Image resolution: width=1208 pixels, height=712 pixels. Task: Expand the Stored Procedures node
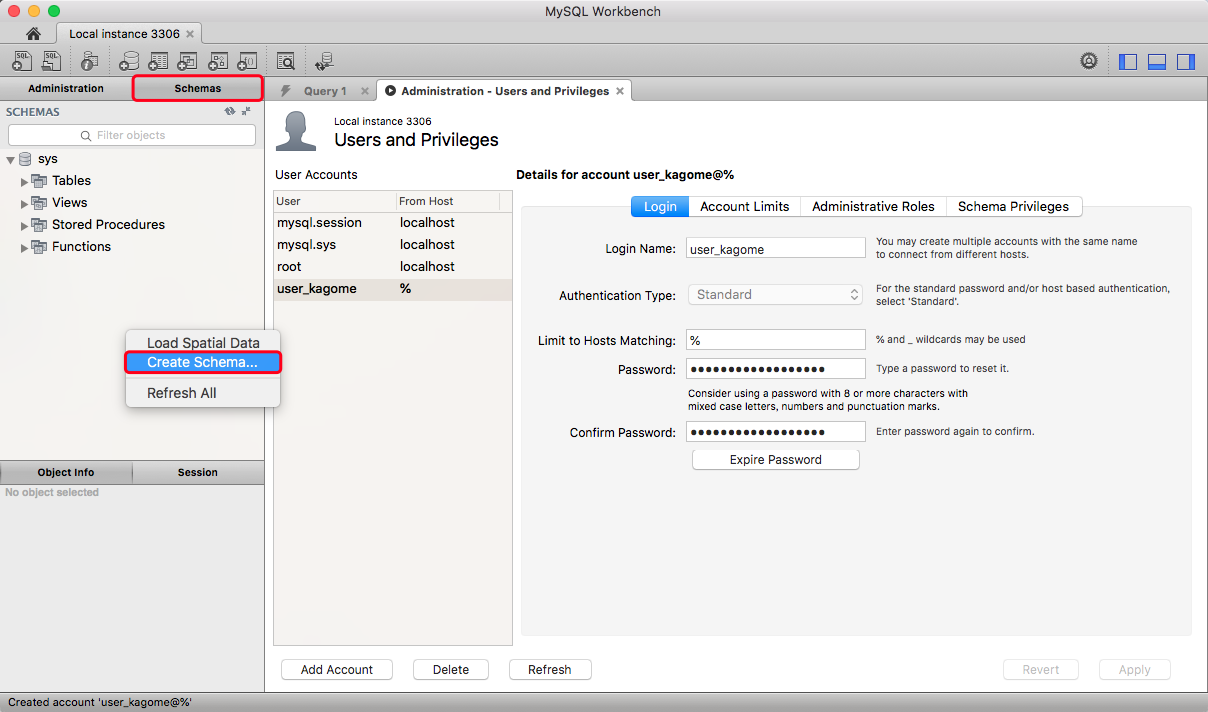tap(25, 226)
